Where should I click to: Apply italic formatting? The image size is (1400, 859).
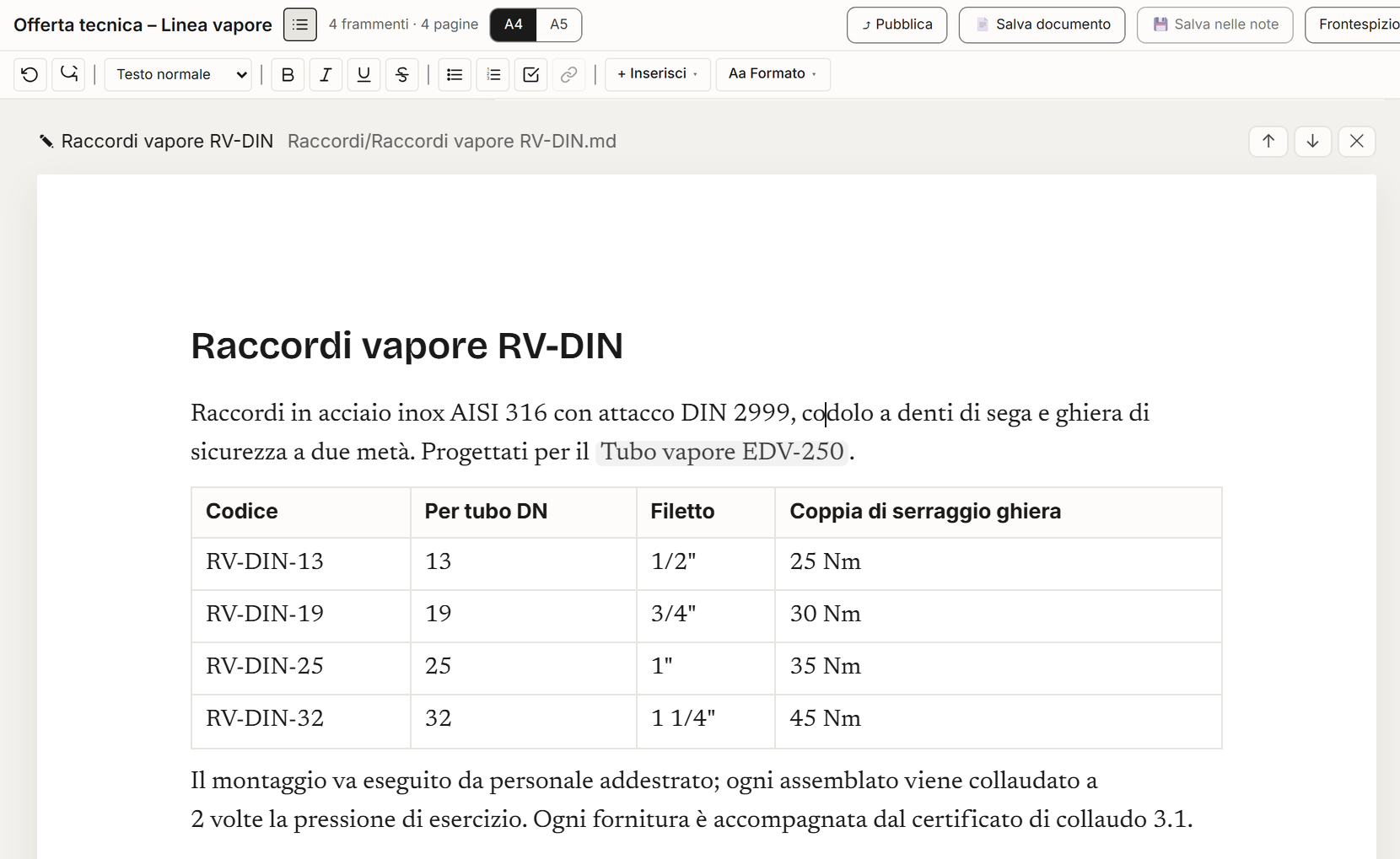point(326,74)
